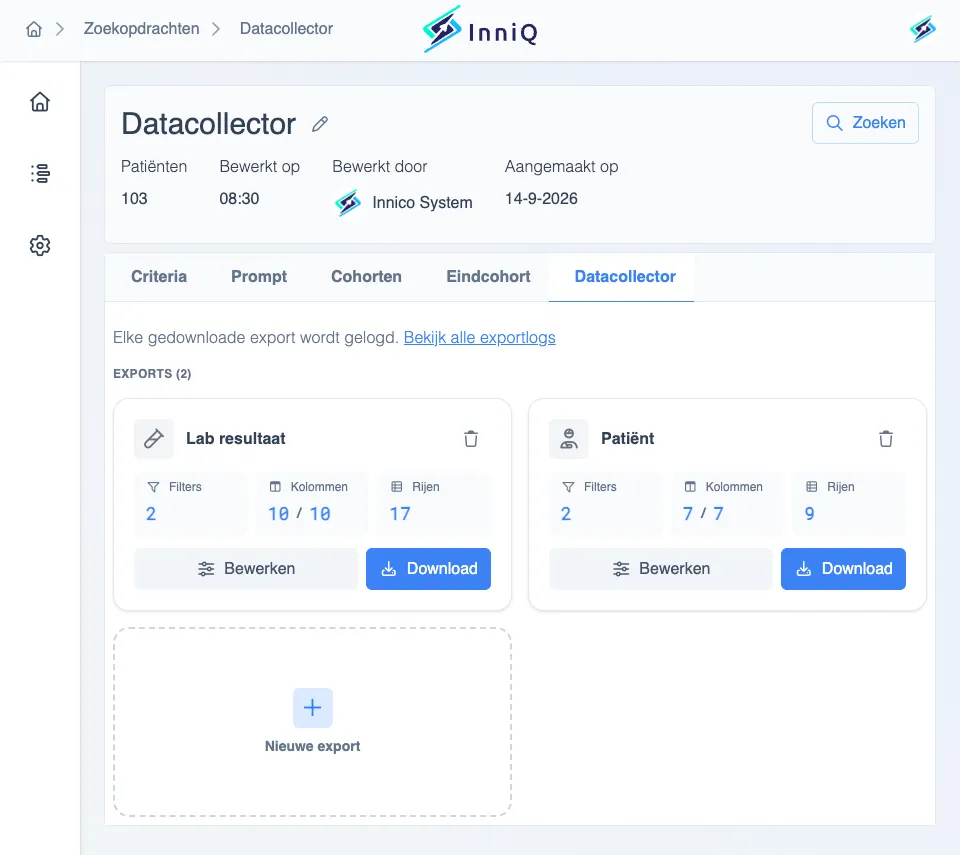Click the Lab resultaat test tube icon
960x855 pixels.
(x=154, y=439)
